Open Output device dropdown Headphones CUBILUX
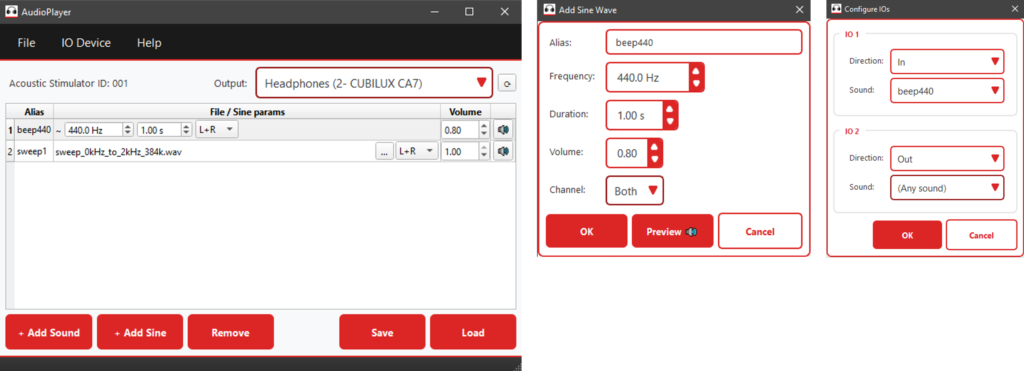1024x371 pixels. click(x=374, y=83)
